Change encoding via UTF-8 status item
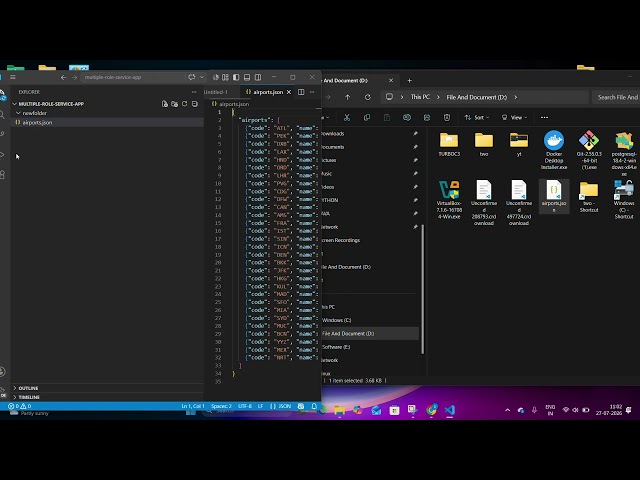640x480 pixels. 245,406
